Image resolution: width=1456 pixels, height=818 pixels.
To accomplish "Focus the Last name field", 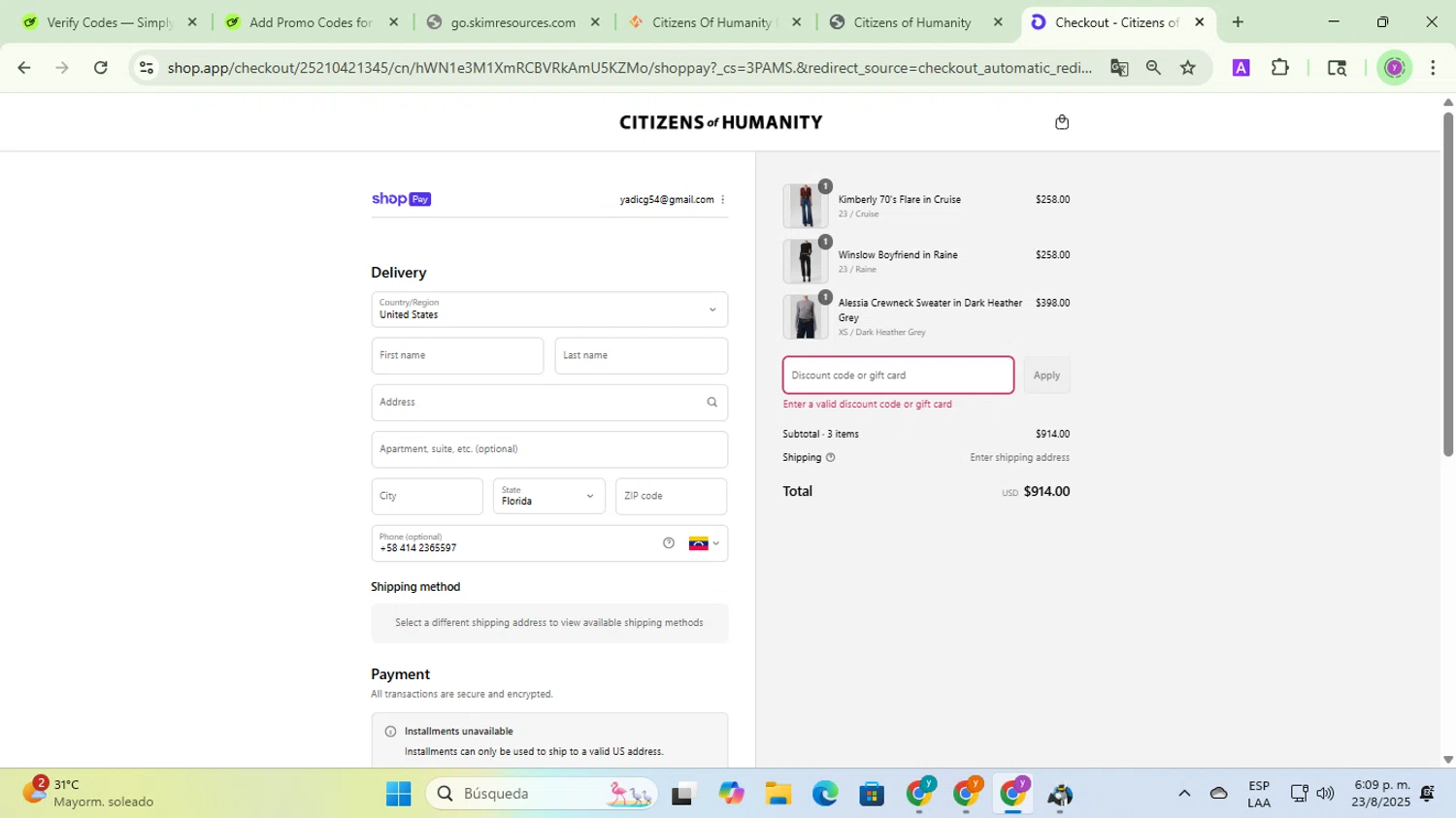I will coord(642,356).
